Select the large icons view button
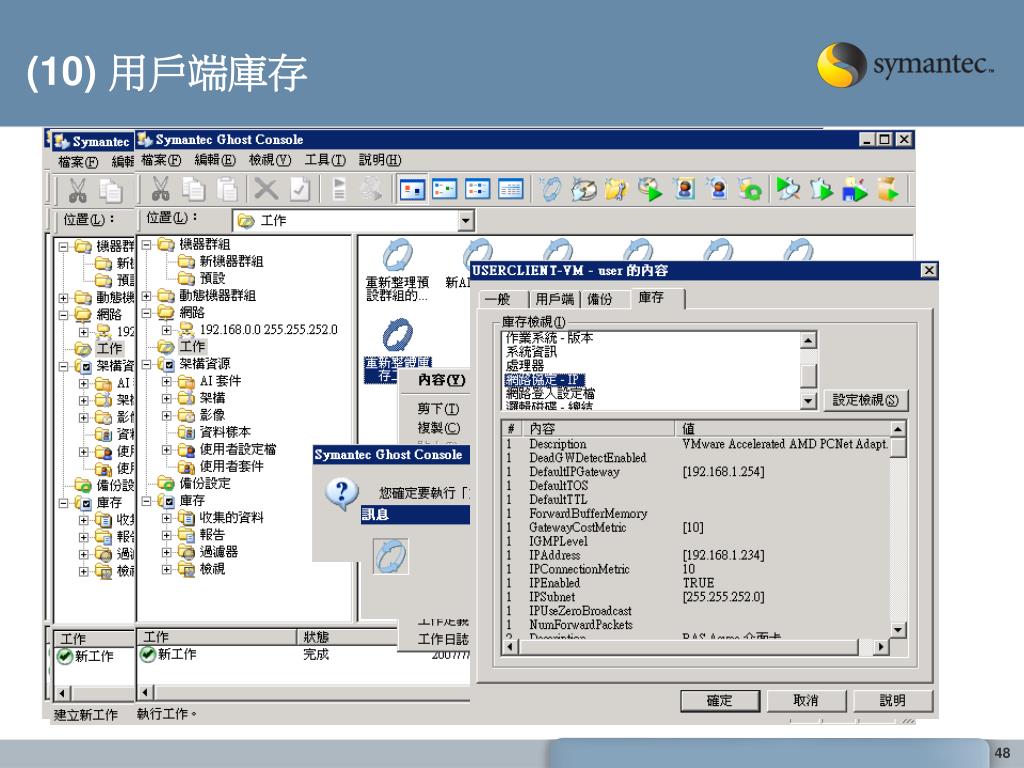Viewport: 1024px width, 768px height. point(412,189)
